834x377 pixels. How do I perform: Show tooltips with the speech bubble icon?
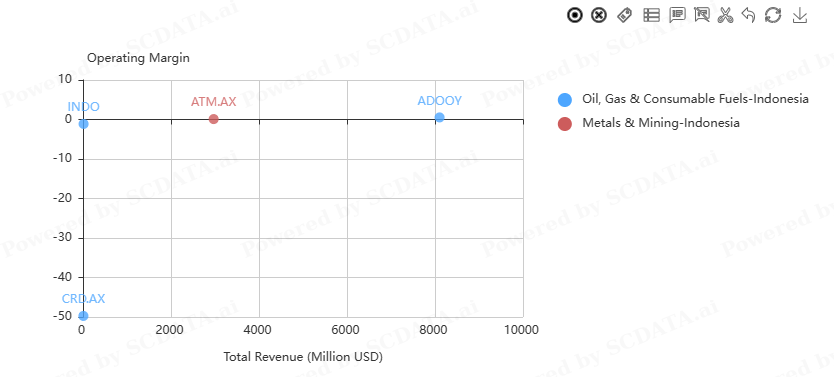pos(677,15)
